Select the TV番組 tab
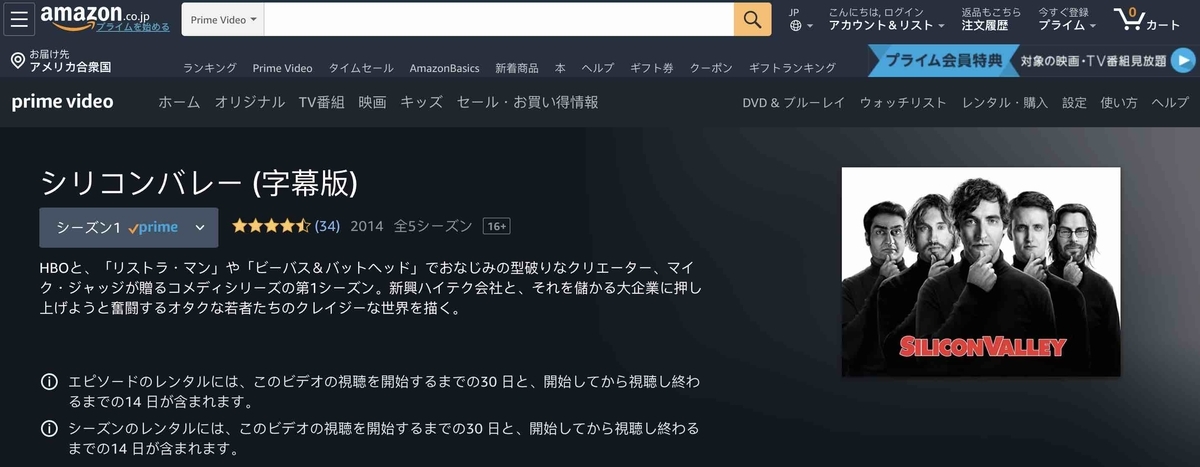This screenshot has height=467, width=1200. point(321,102)
